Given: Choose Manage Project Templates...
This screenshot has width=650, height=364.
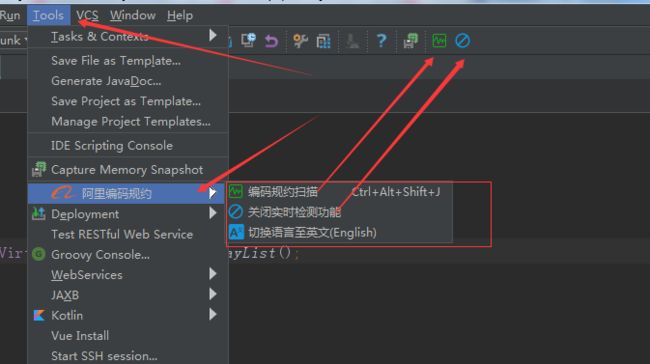Looking at the screenshot, I should [128, 122].
